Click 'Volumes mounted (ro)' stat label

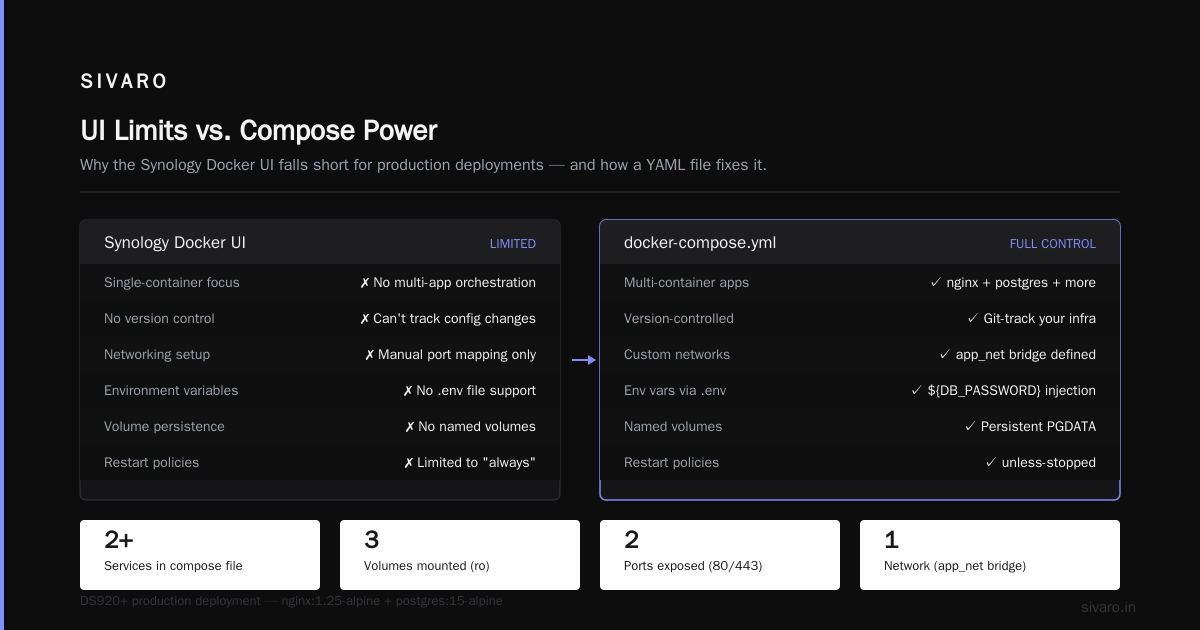[429, 566]
